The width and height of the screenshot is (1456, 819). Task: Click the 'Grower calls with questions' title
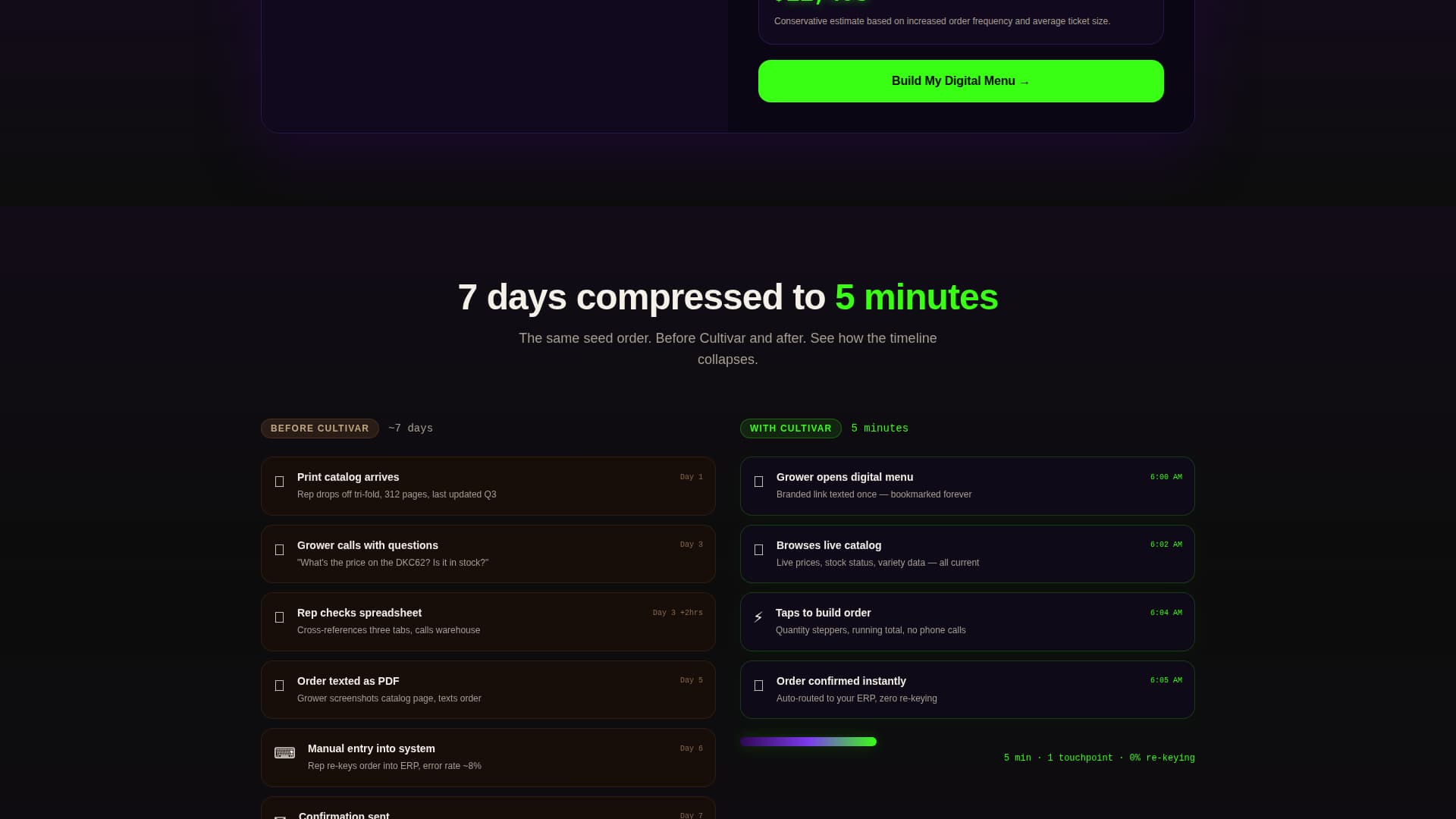pos(368,545)
